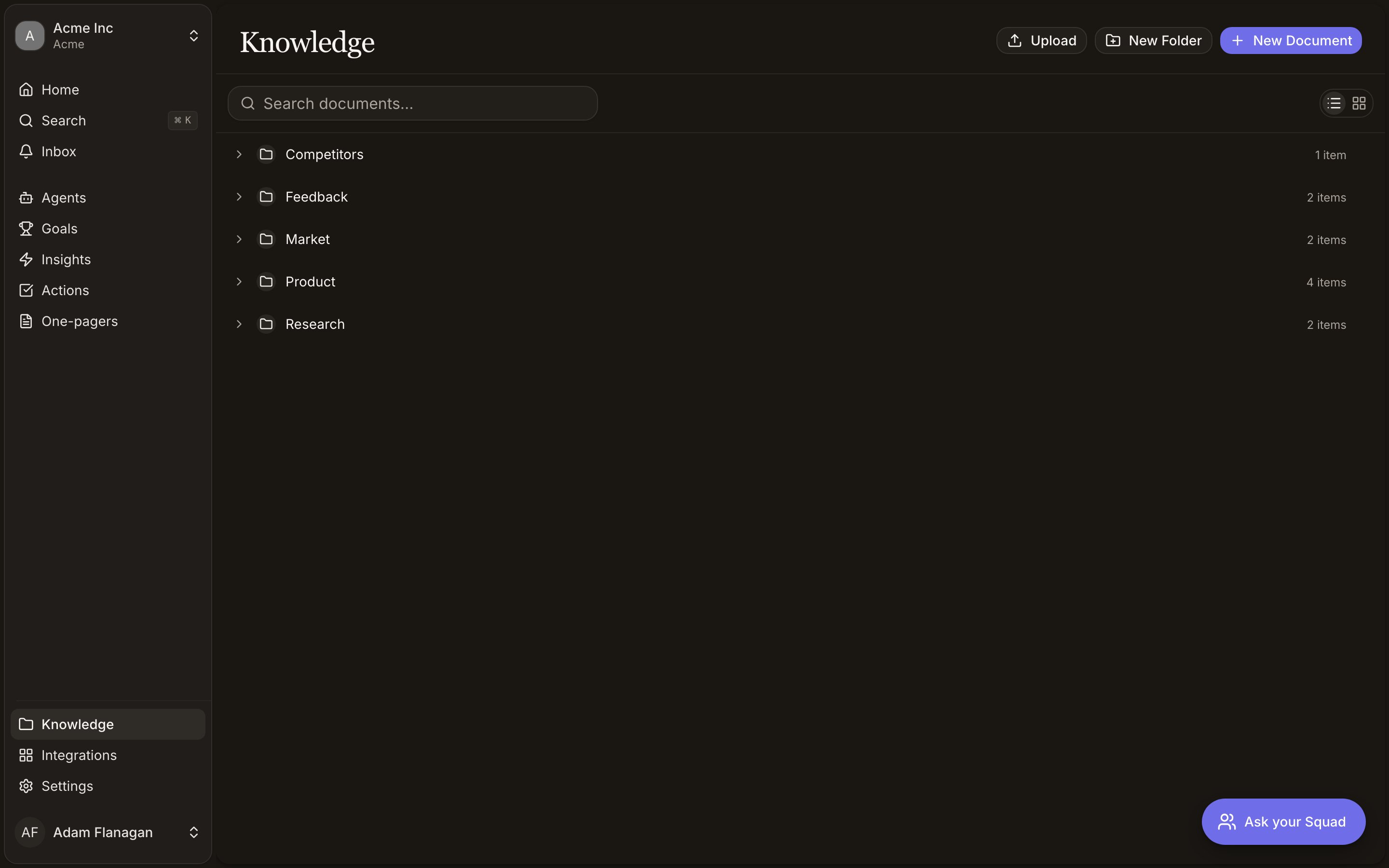The width and height of the screenshot is (1389, 868).
Task: Click the Knowledge page heading
Action: 307,42
